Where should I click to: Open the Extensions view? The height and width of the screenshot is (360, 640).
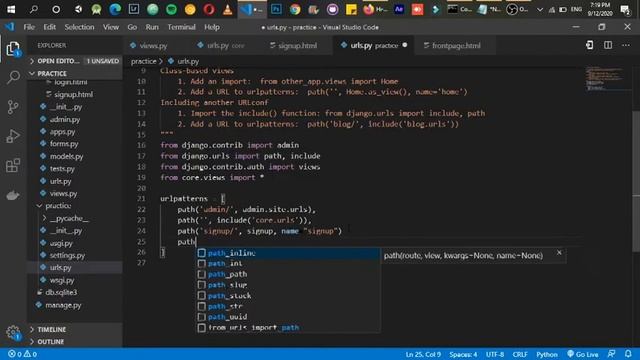pos(13,165)
